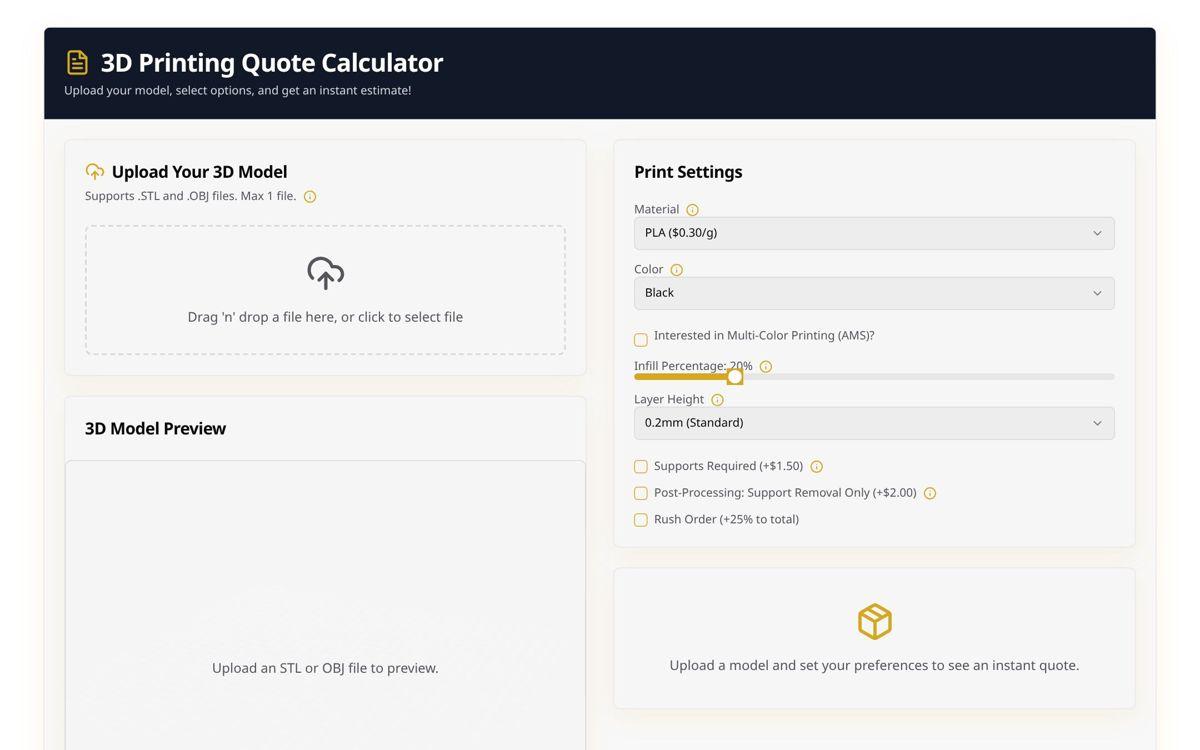The height and width of the screenshot is (750, 1200).
Task: Click the "Upload Your 3D Model" heading text
Action: [199, 172]
